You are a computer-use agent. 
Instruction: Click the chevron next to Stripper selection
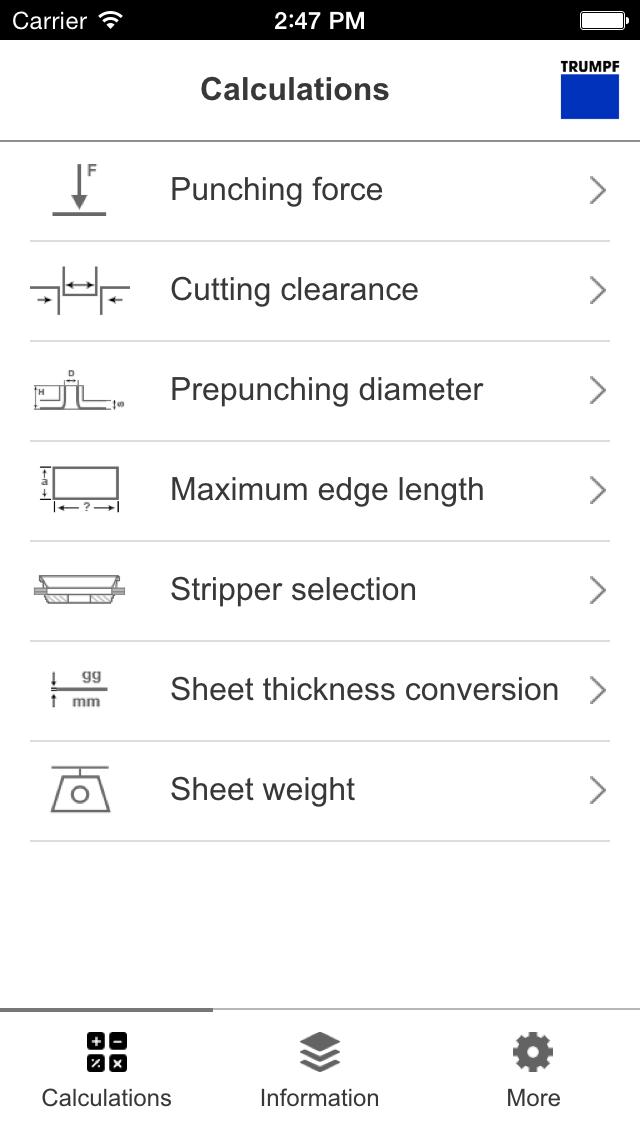coord(598,590)
